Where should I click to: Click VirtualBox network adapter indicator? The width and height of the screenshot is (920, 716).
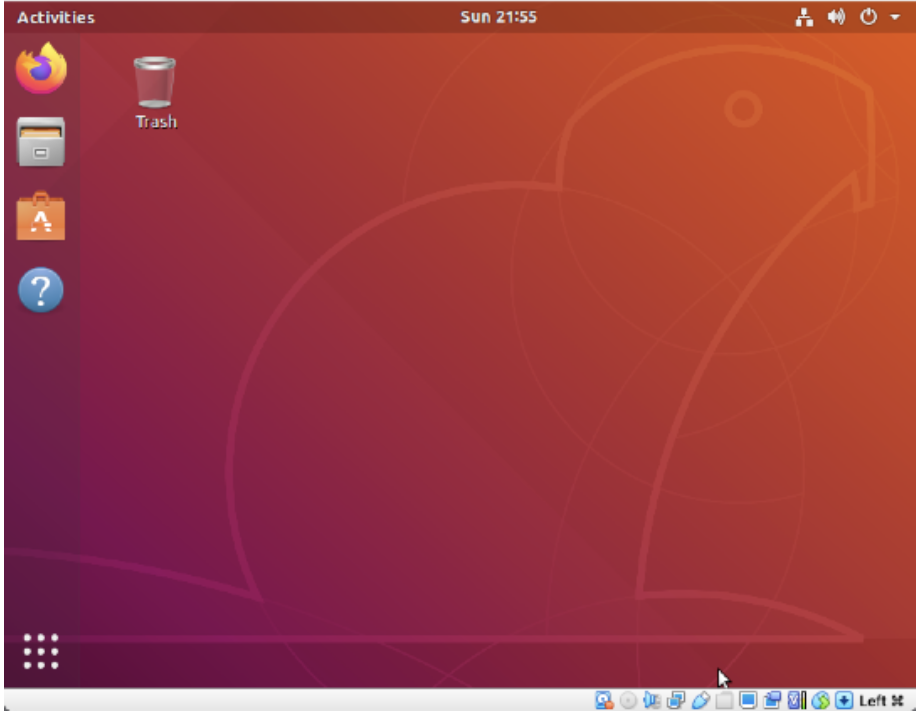click(676, 700)
